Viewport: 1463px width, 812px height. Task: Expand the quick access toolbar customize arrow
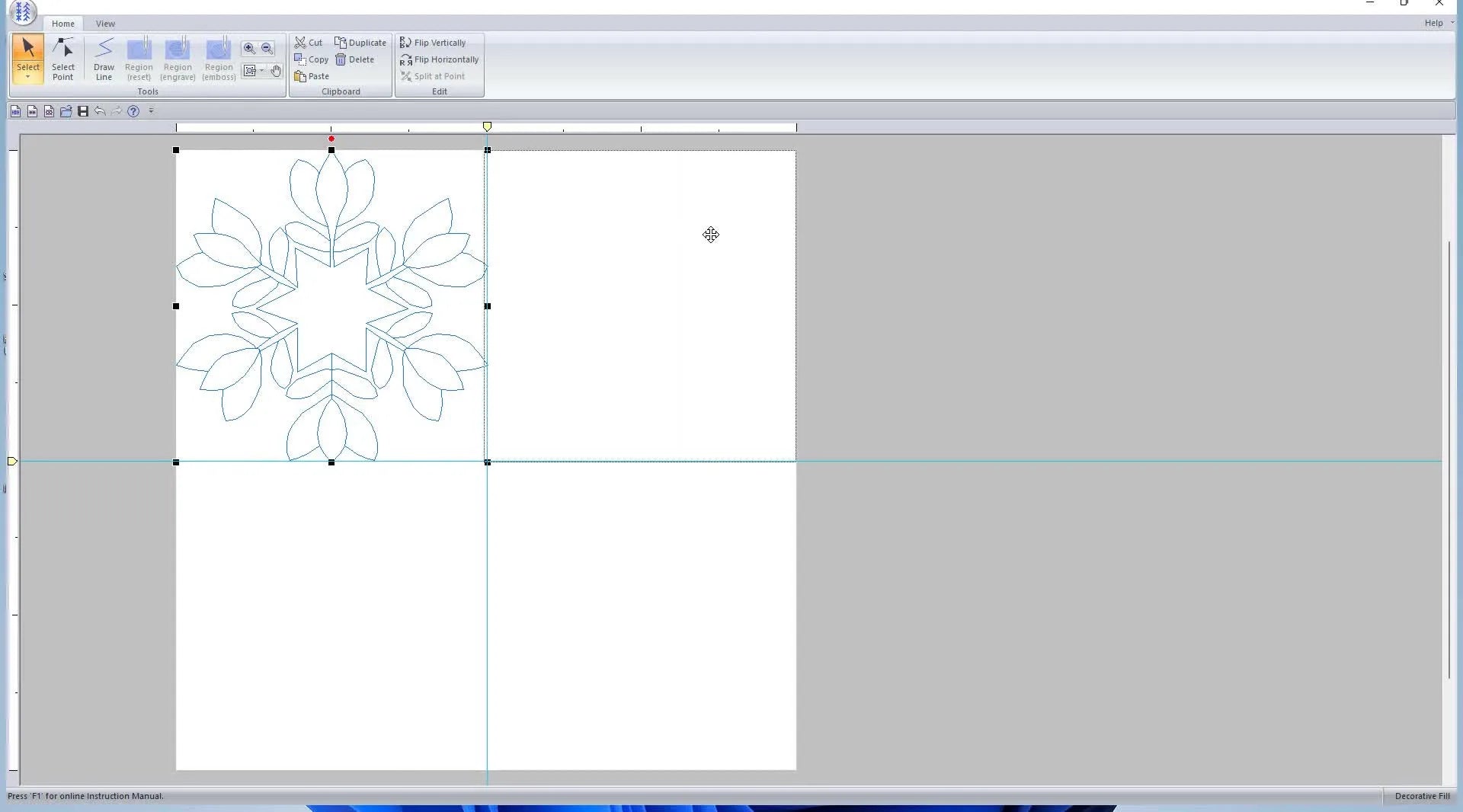tap(151, 111)
